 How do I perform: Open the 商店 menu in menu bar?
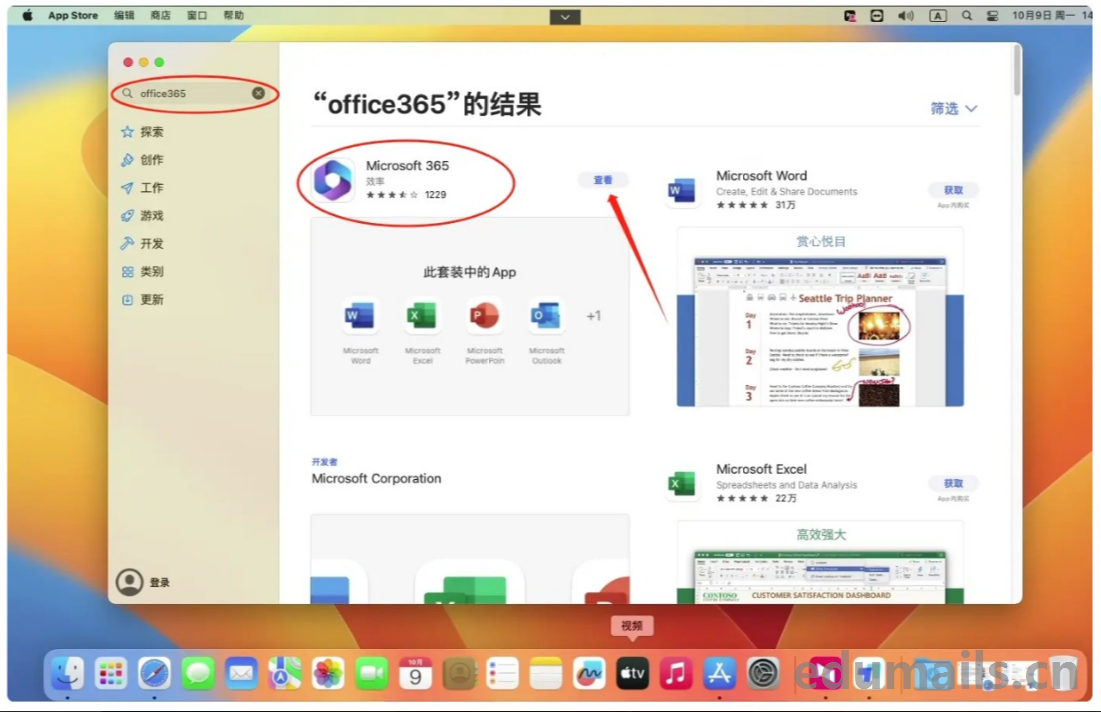[x=160, y=16]
